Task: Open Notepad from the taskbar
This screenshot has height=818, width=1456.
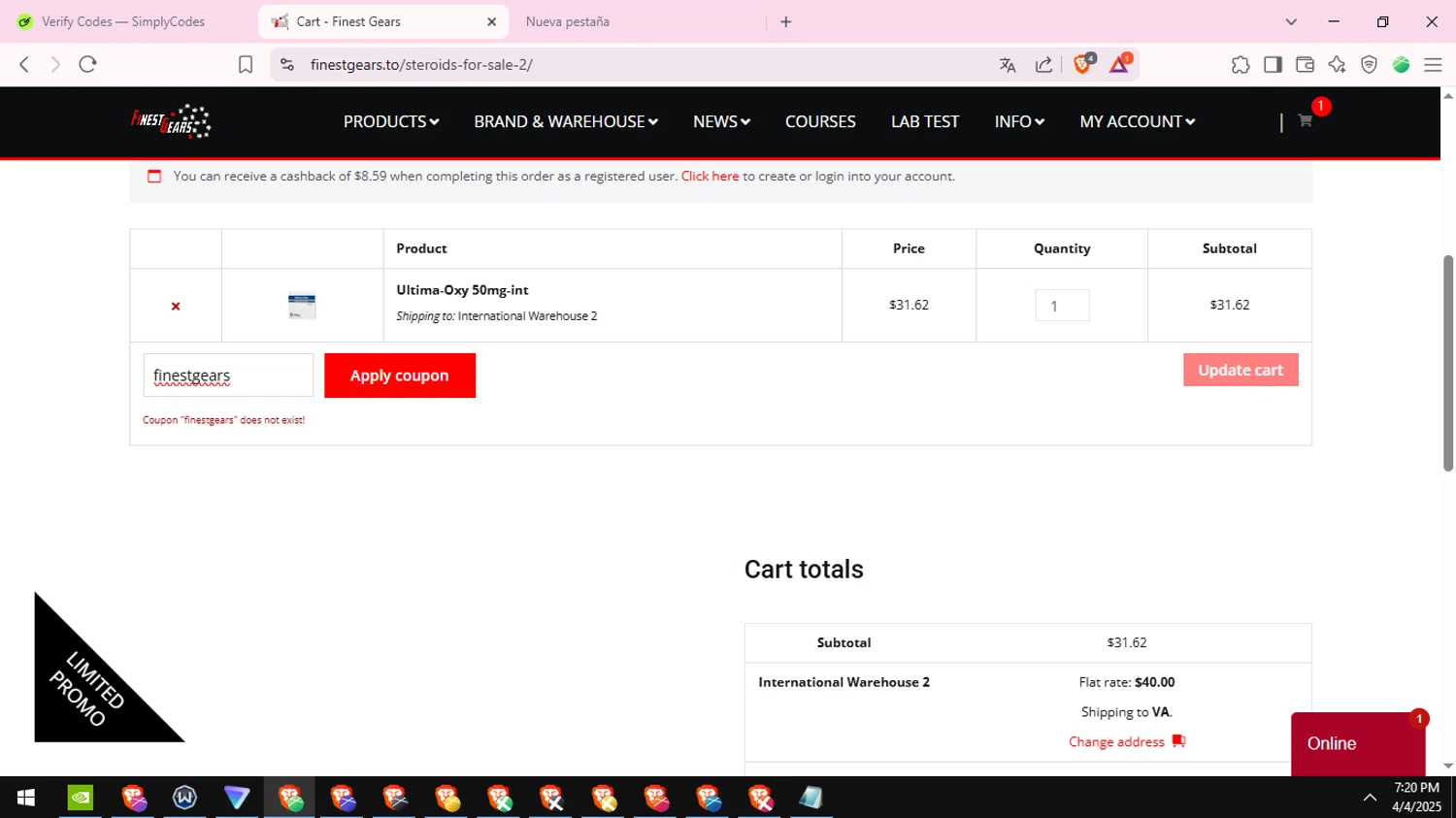Action: [811, 798]
